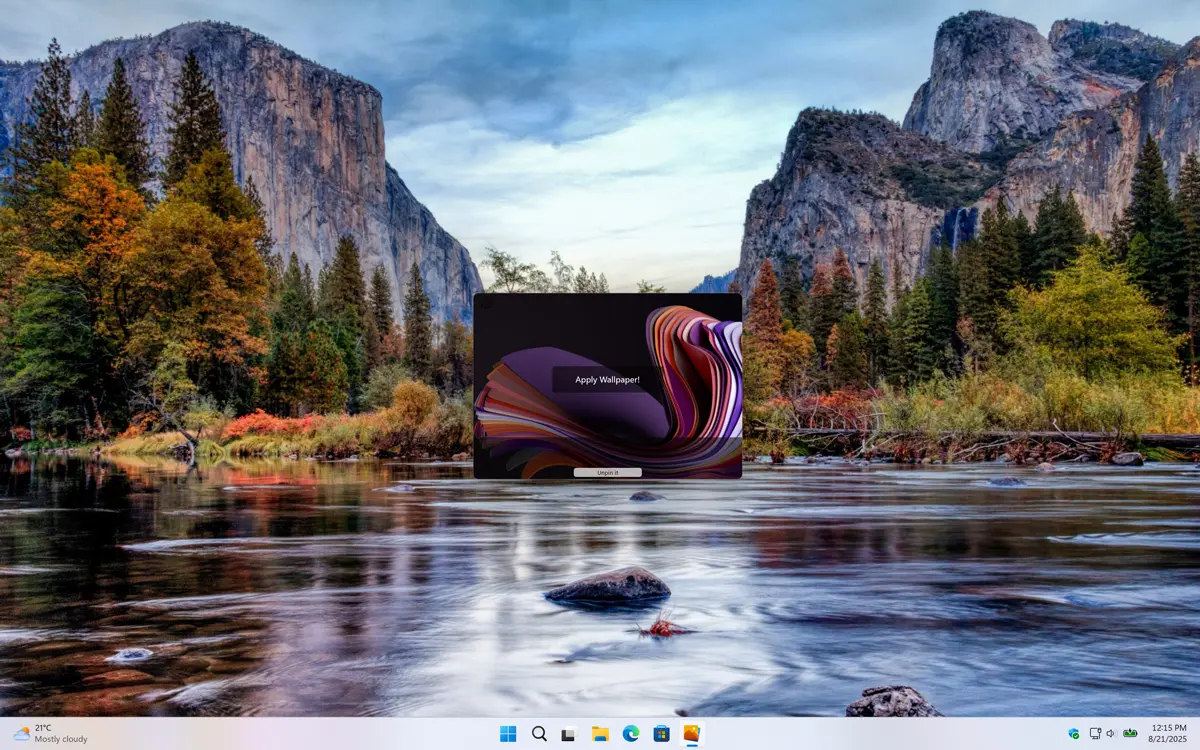Screen dimensions: 1200x750
Task: Launch File Explorer from the taskbar
Action: point(600,734)
